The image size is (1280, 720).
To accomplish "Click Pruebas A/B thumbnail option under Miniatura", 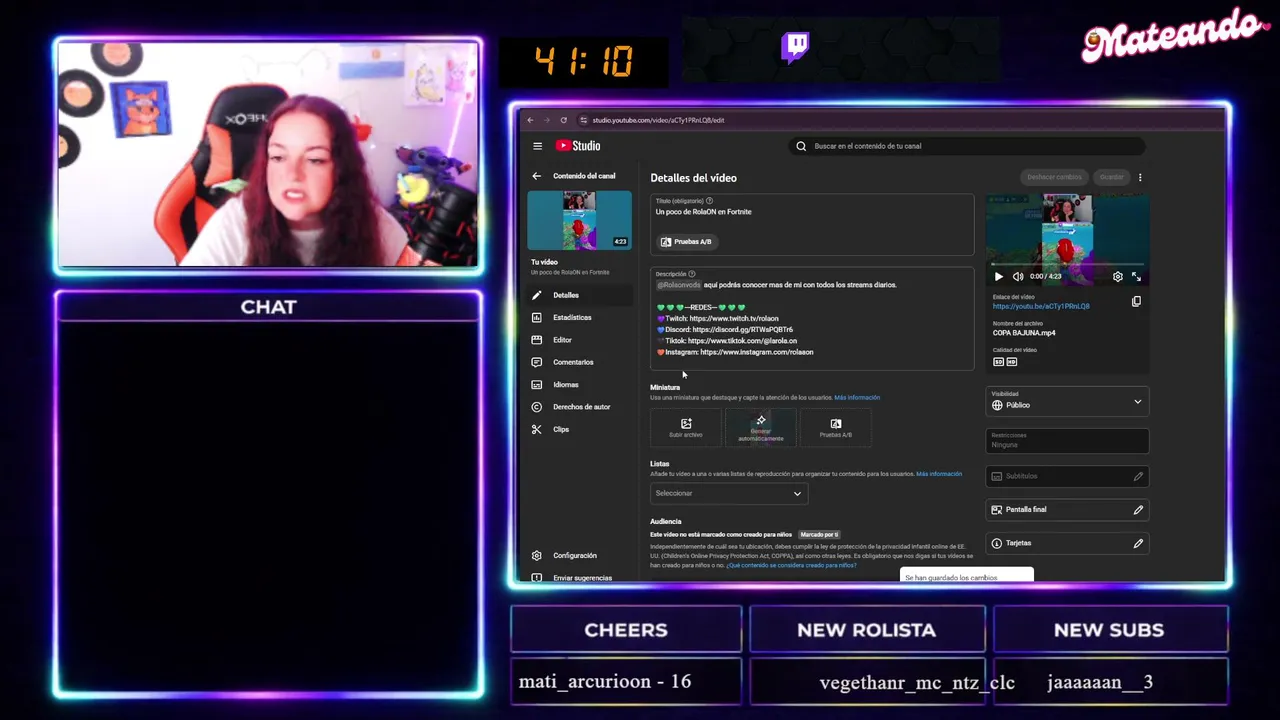I will click(x=836, y=428).
